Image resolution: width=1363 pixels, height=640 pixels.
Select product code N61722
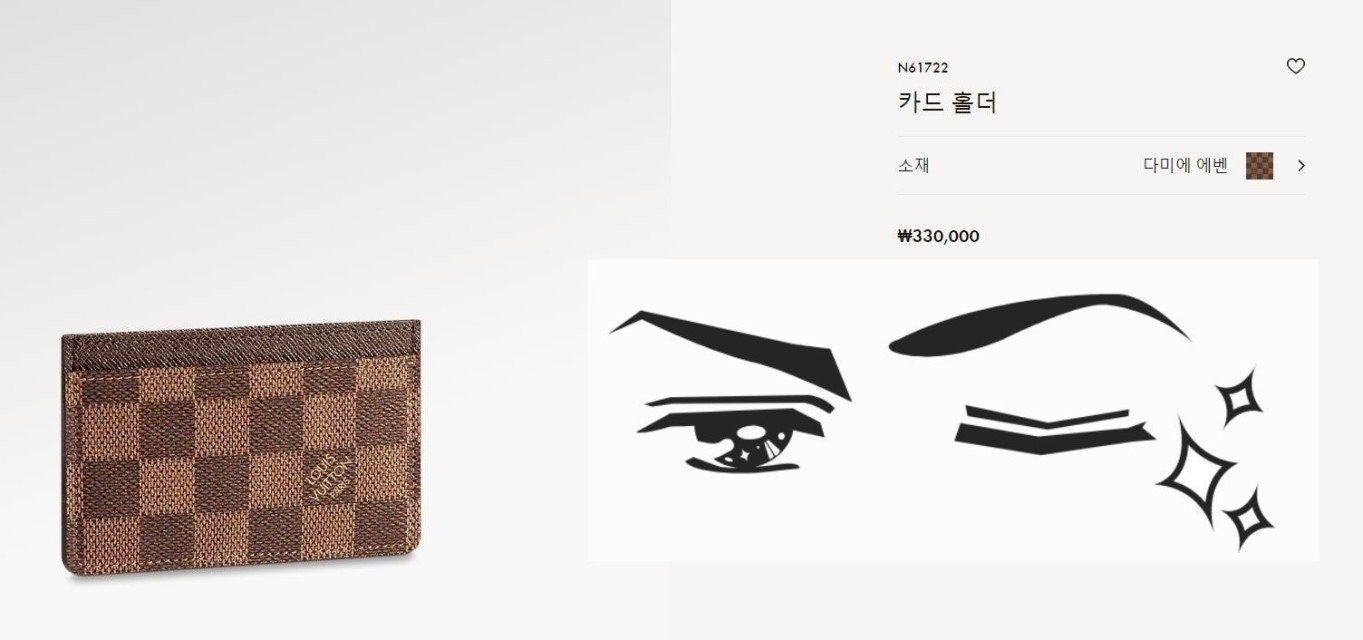coord(923,68)
